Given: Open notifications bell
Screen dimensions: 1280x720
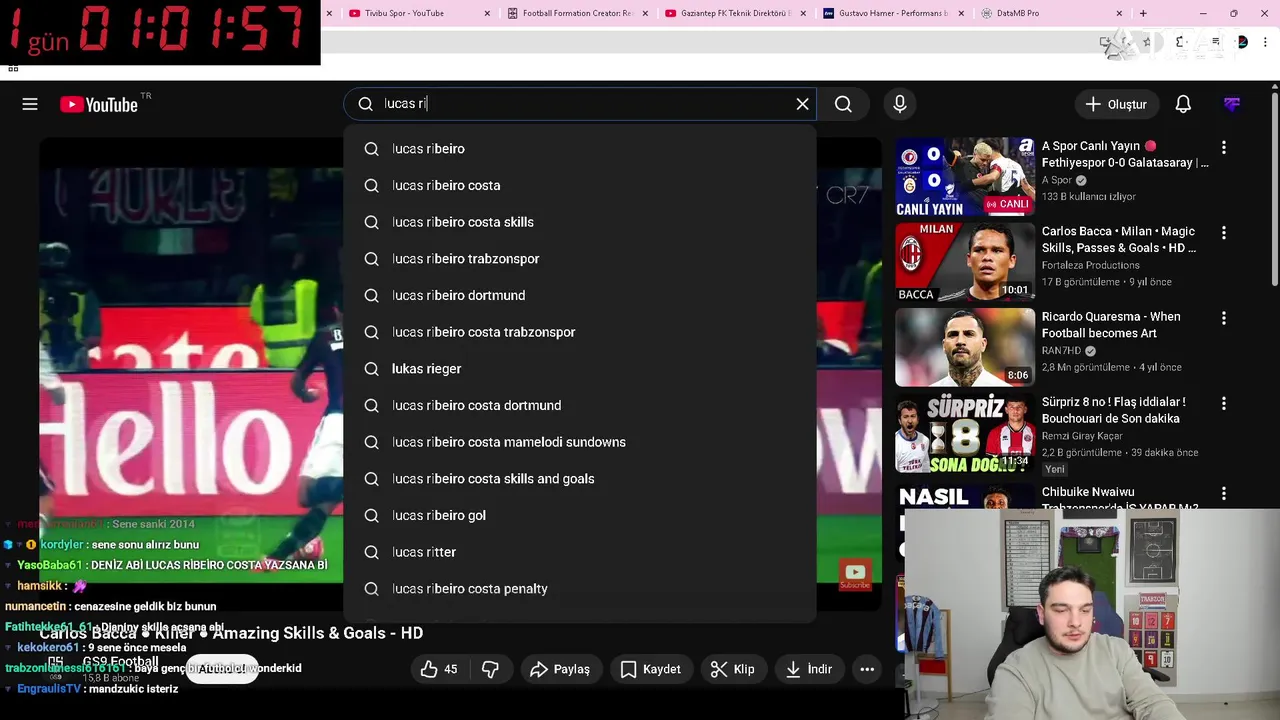Looking at the screenshot, I should 1183,104.
